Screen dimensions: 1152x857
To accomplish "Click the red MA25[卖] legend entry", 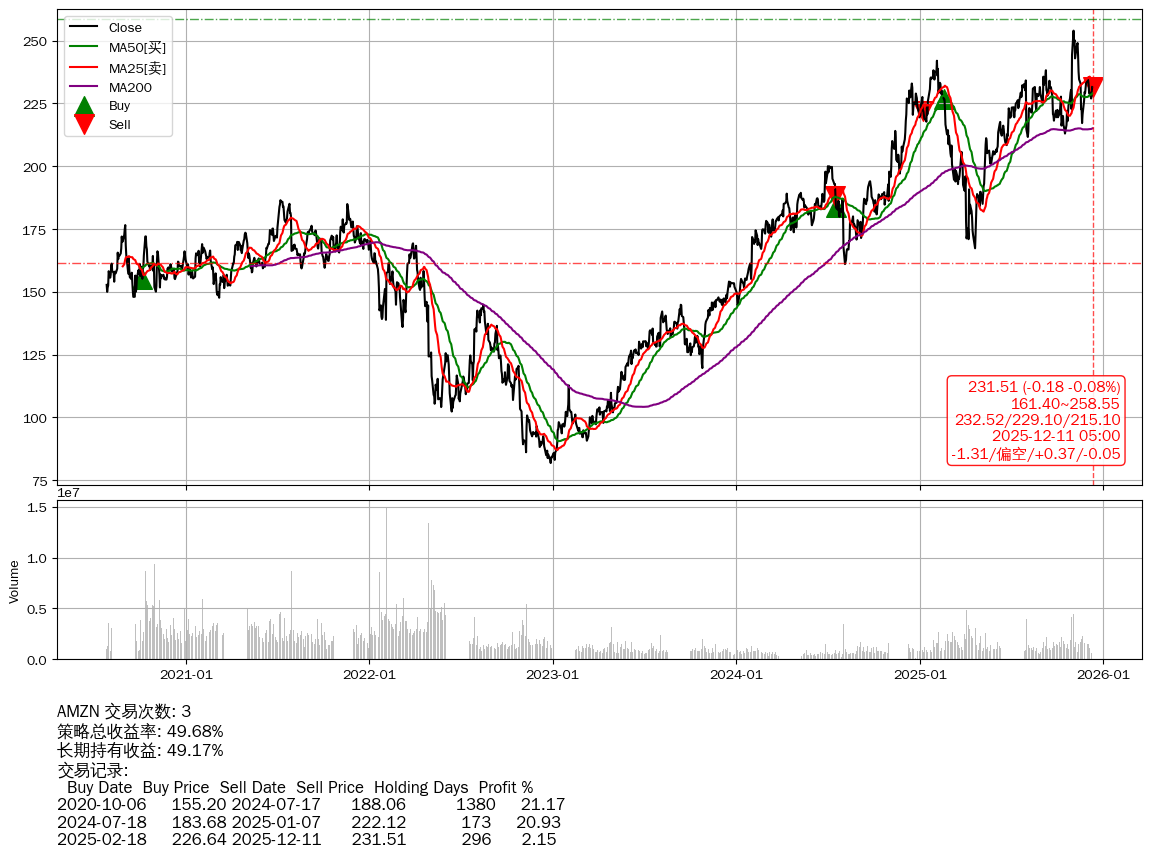I will pyautogui.click(x=137, y=67).
